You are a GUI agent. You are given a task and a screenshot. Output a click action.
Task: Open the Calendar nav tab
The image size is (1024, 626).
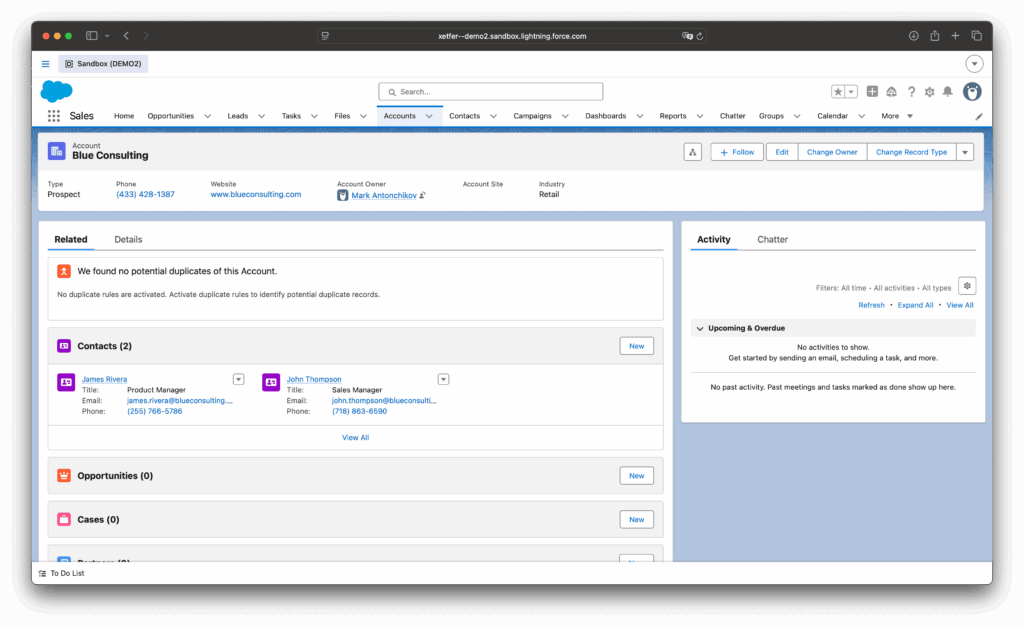832,116
